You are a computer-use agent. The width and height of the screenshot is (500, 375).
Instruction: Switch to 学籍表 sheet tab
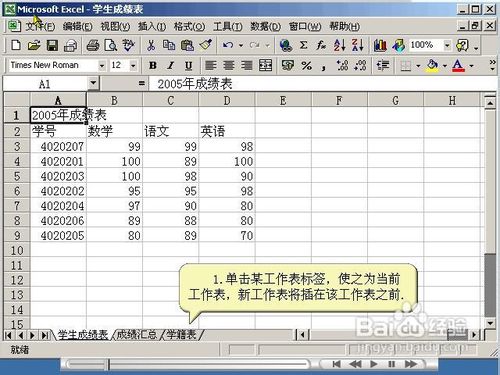[181, 334]
